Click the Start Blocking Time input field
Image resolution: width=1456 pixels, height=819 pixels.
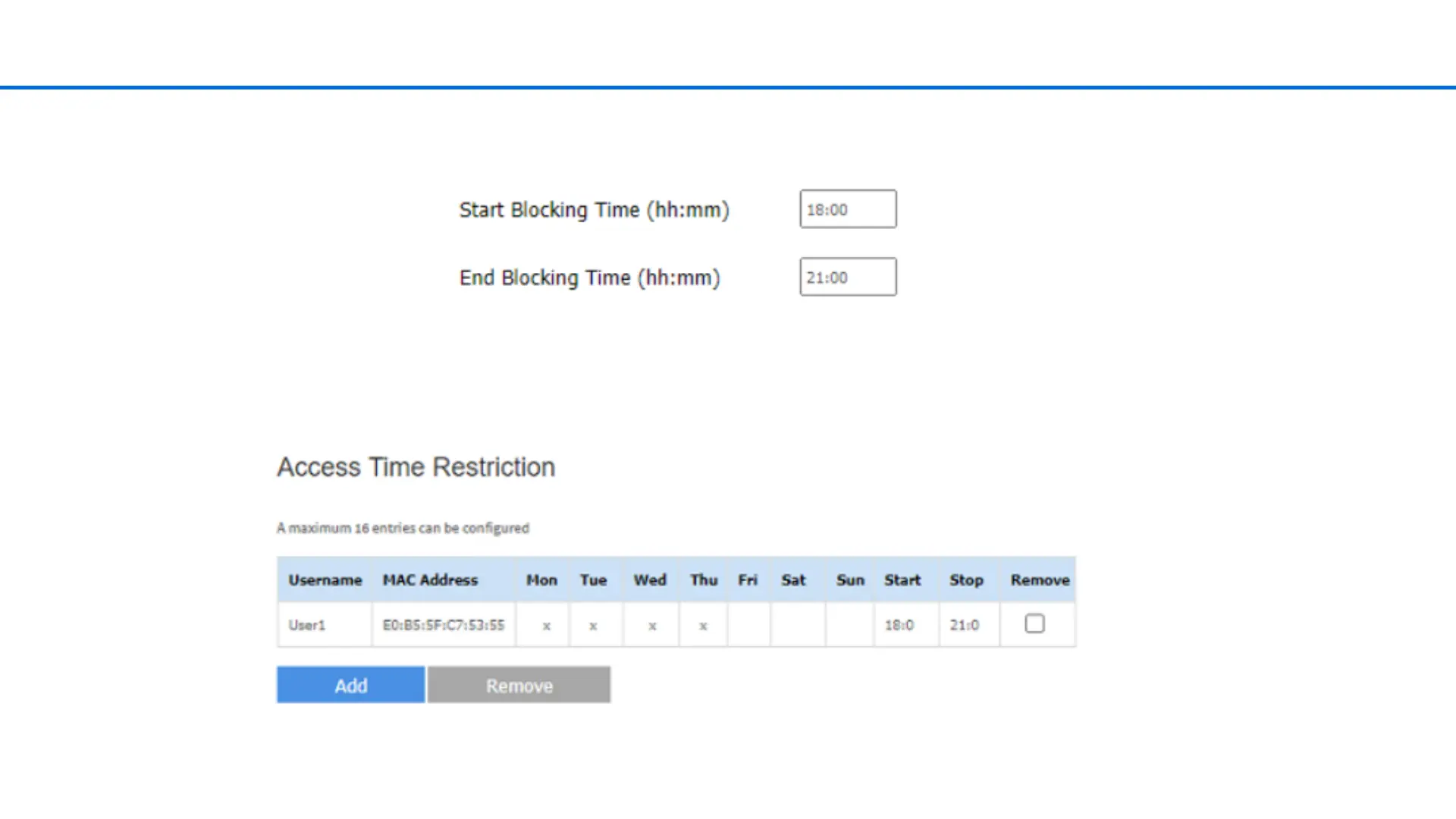(x=847, y=209)
